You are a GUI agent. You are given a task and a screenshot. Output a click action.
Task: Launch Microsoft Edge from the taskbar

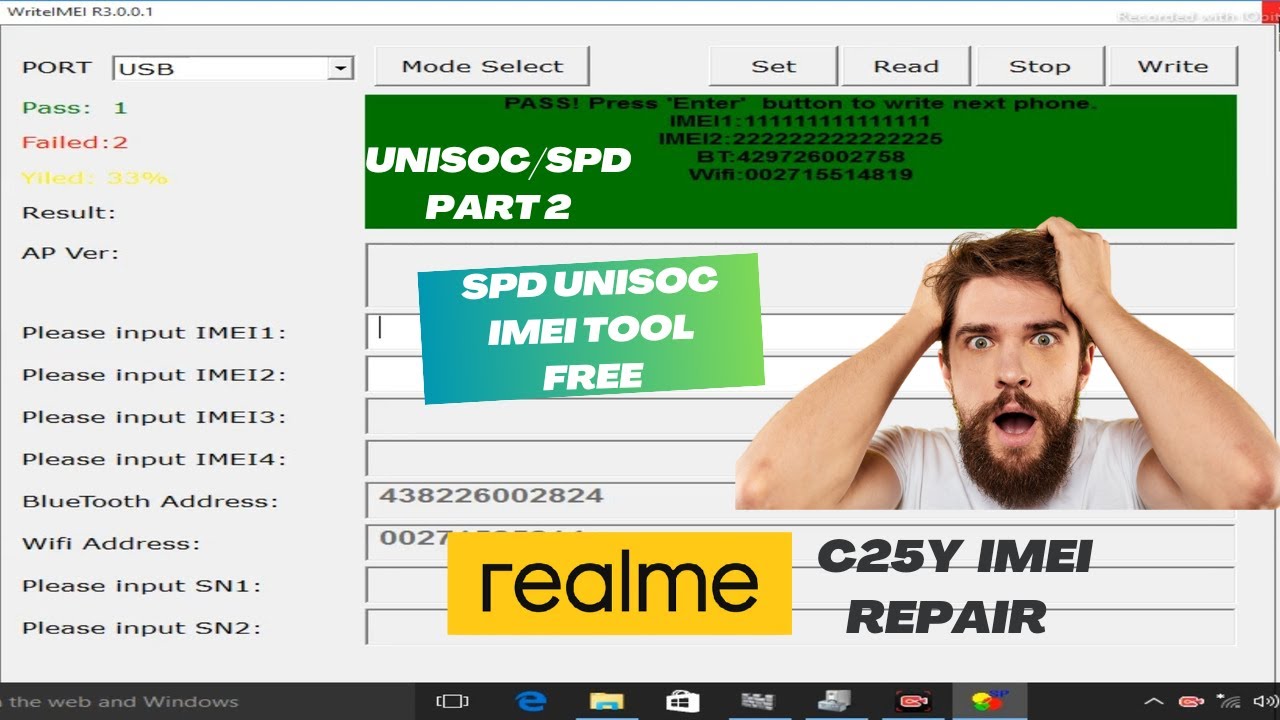pyautogui.click(x=530, y=700)
